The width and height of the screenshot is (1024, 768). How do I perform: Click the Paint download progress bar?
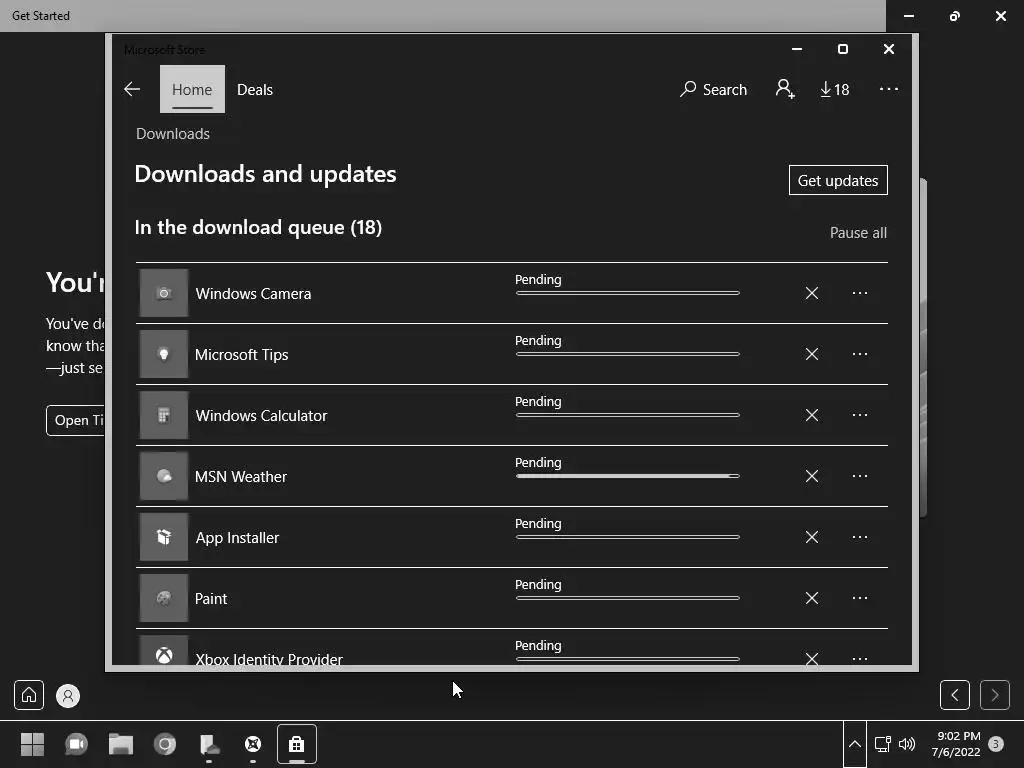628,598
